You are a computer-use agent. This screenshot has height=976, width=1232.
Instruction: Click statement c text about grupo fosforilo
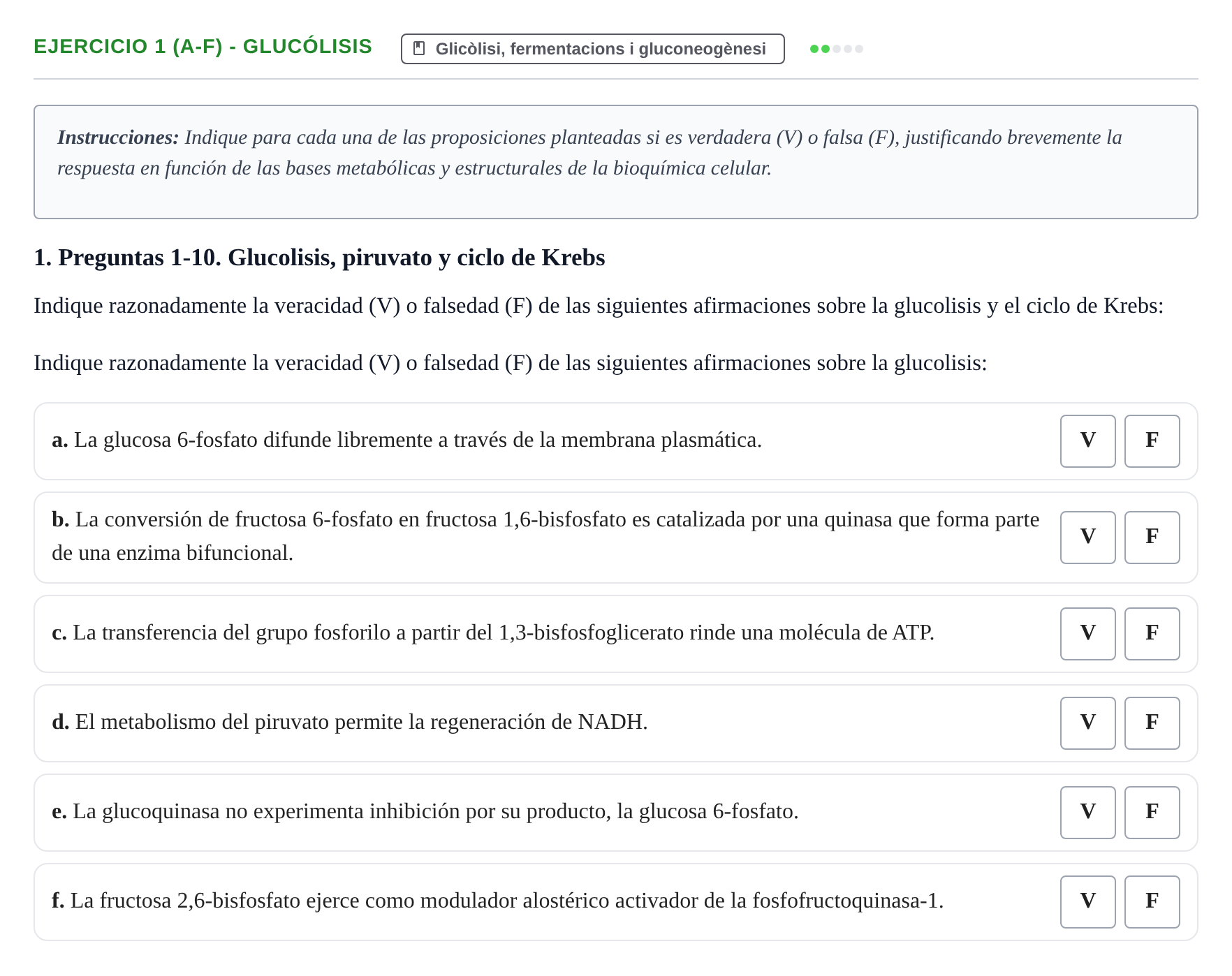coord(493,633)
